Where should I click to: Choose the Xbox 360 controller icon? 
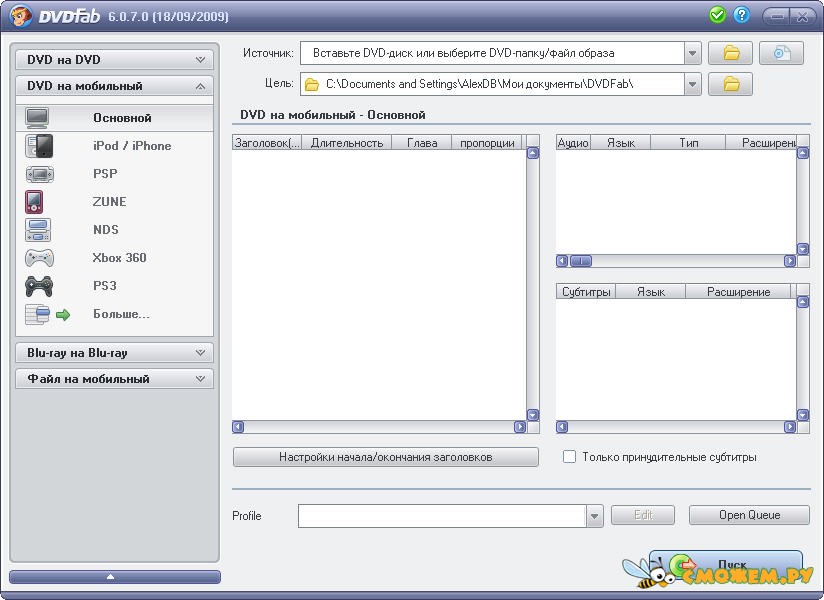tap(39, 258)
